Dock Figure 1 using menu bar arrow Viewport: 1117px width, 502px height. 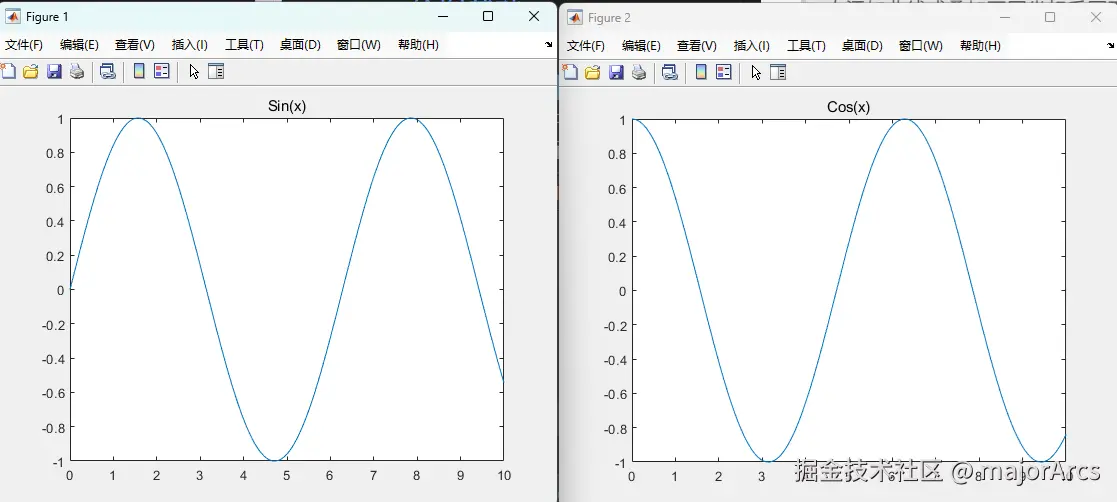point(549,44)
